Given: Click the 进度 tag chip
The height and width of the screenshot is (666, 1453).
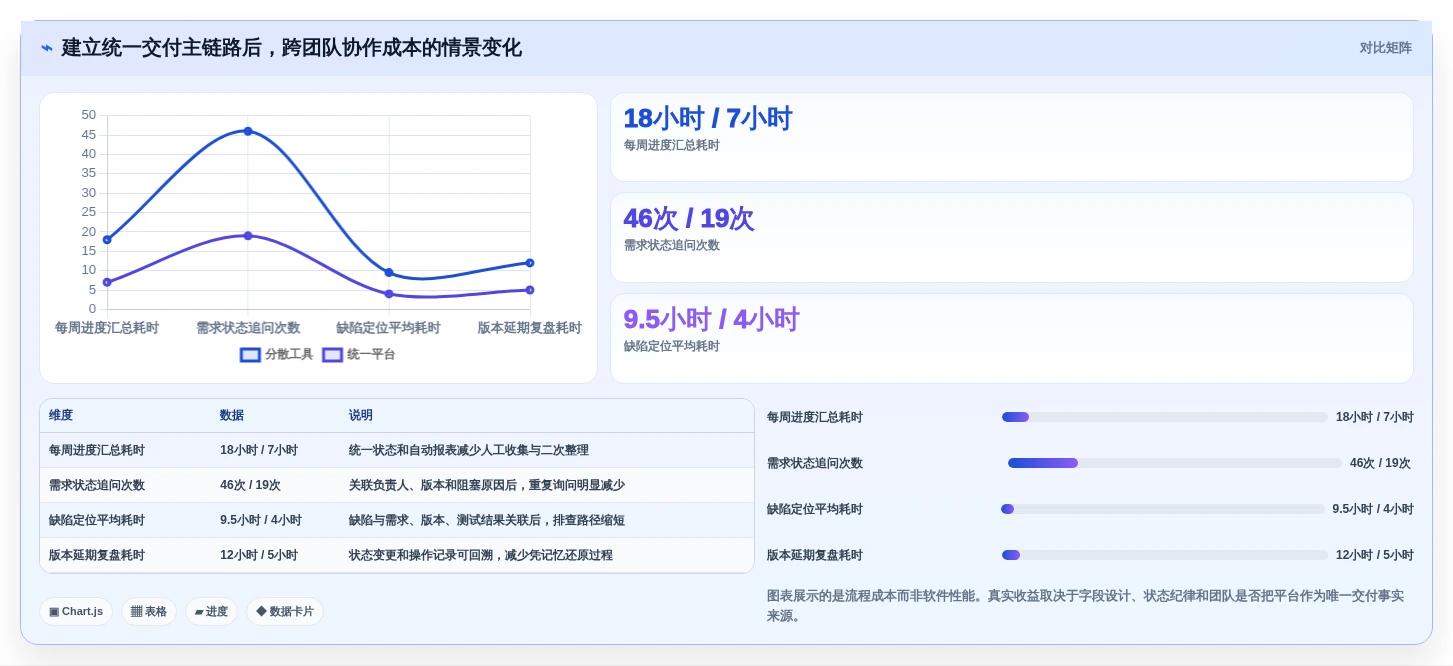Looking at the screenshot, I should point(211,612).
